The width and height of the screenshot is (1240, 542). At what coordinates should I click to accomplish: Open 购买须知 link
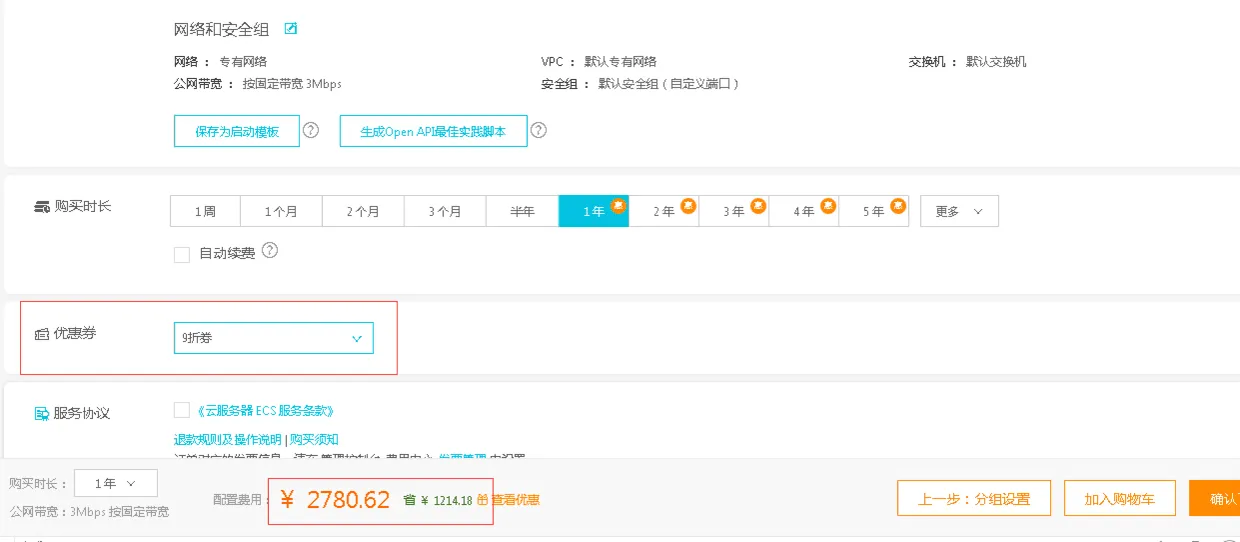314,439
